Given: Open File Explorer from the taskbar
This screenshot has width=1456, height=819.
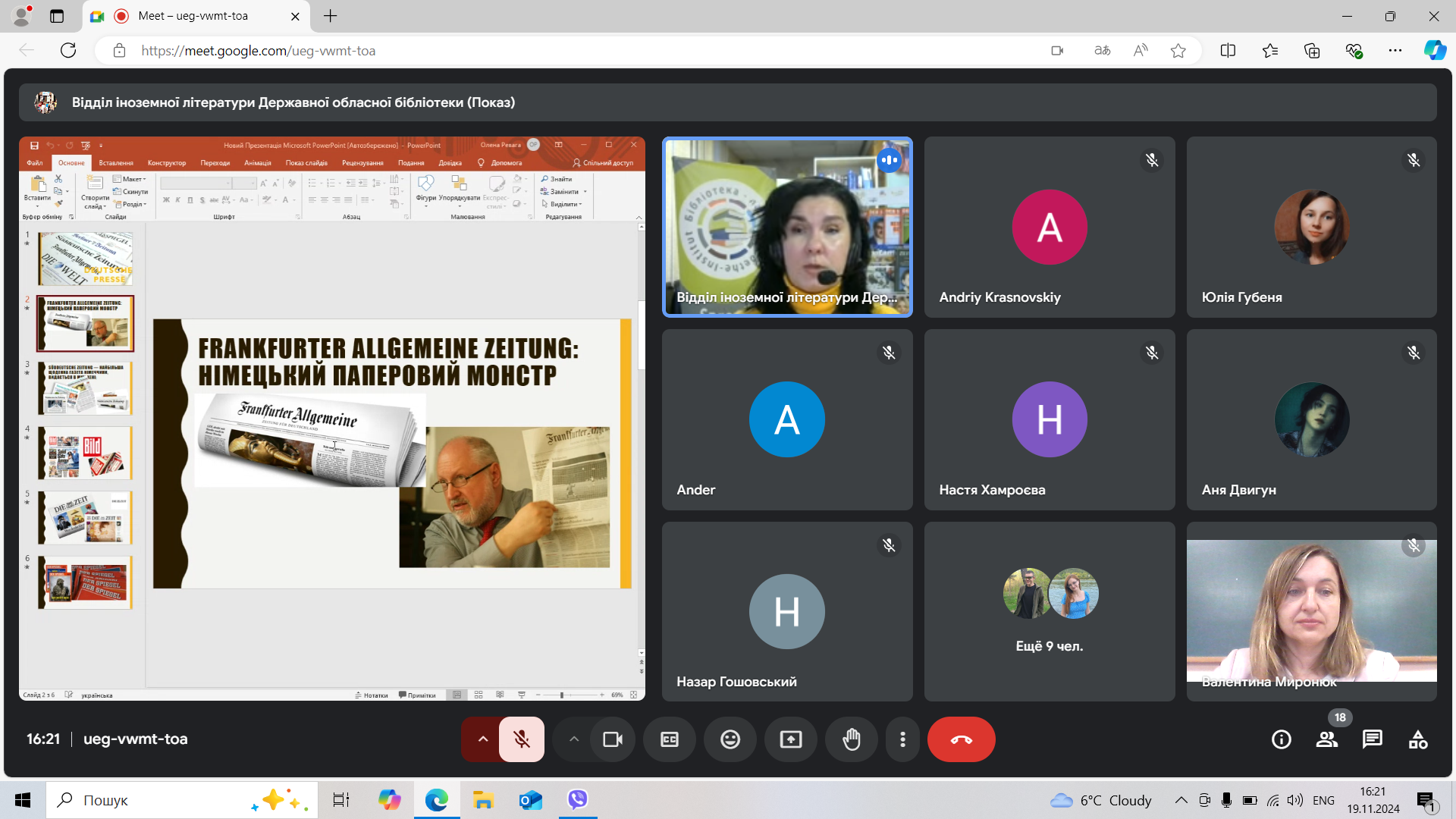Looking at the screenshot, I should click(x=483, y=800).
